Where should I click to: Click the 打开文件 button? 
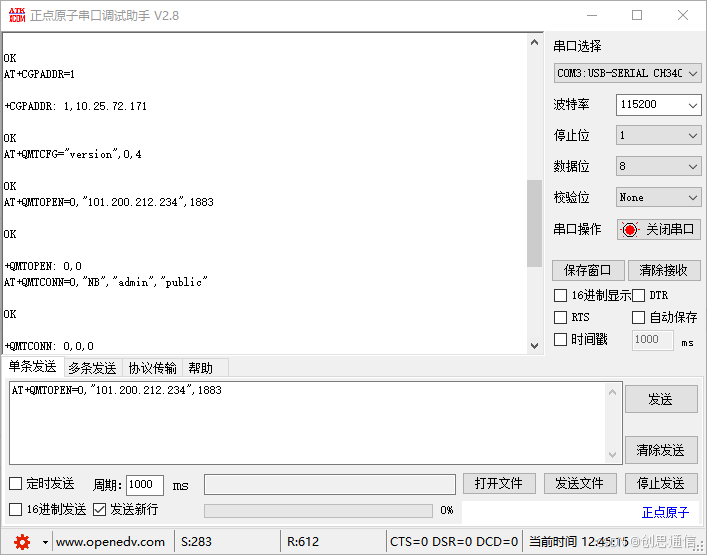click(x=499, y=484)
